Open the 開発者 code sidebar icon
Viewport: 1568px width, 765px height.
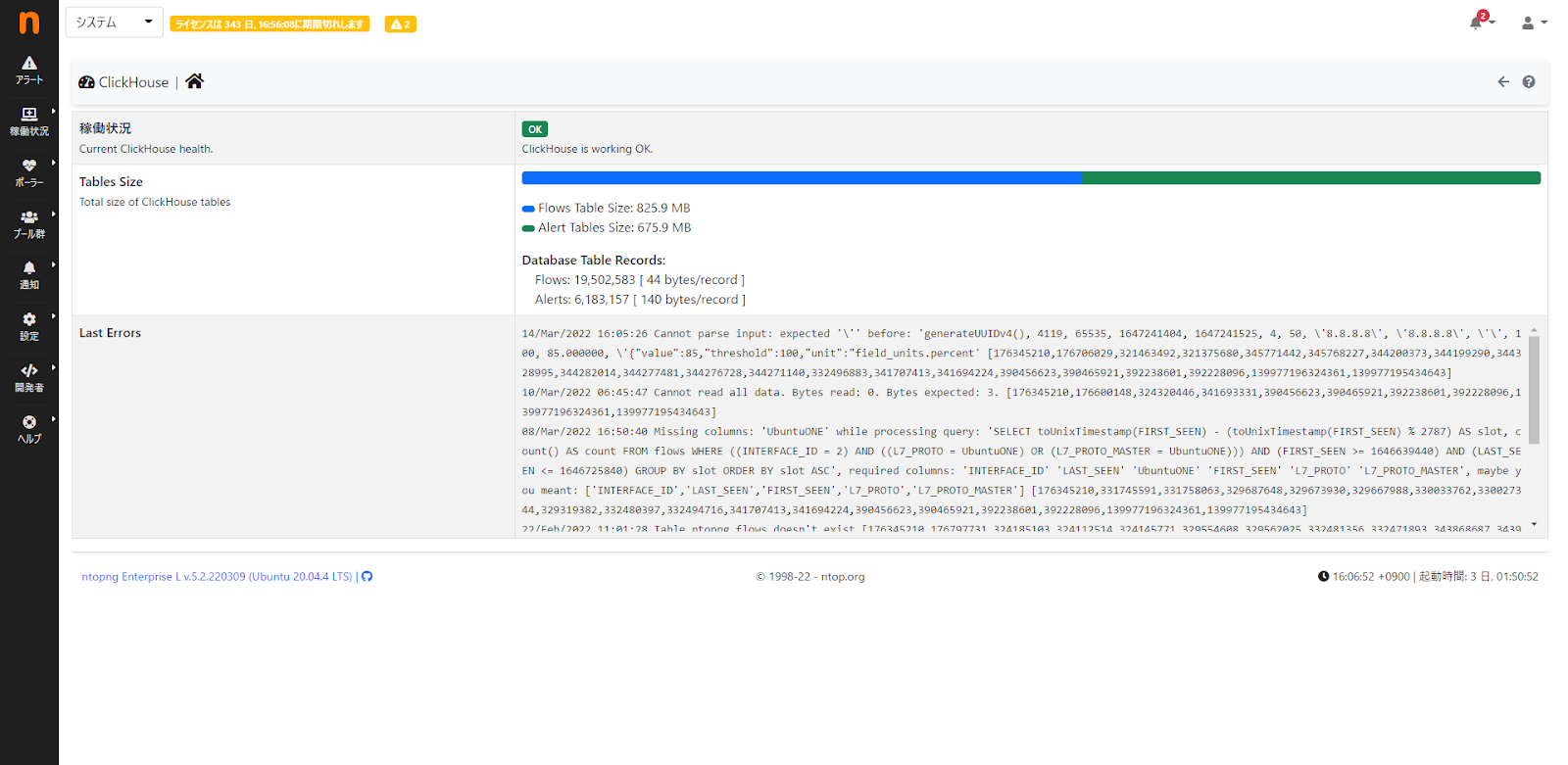(x=29, y=370)
